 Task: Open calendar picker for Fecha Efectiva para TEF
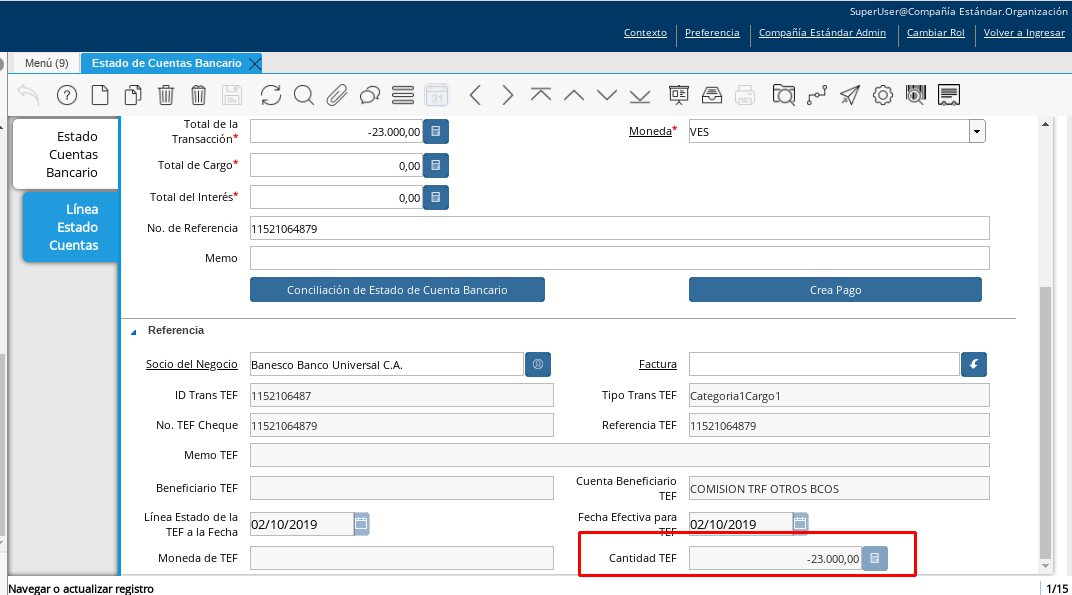click(800, 523)
